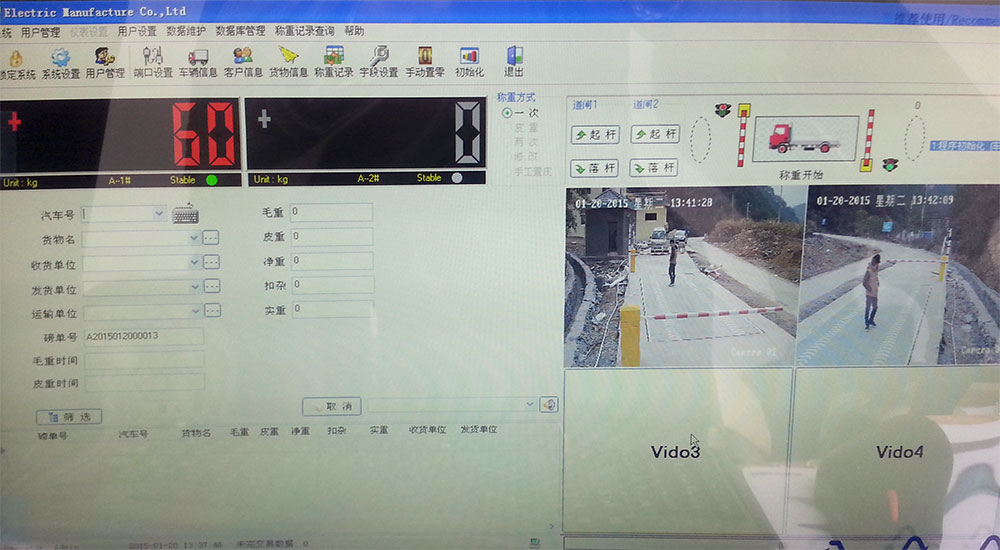Select the 一次 weighing mode radio button
This screenshot has height=550, width=1000.
click(x=507, y=113)
